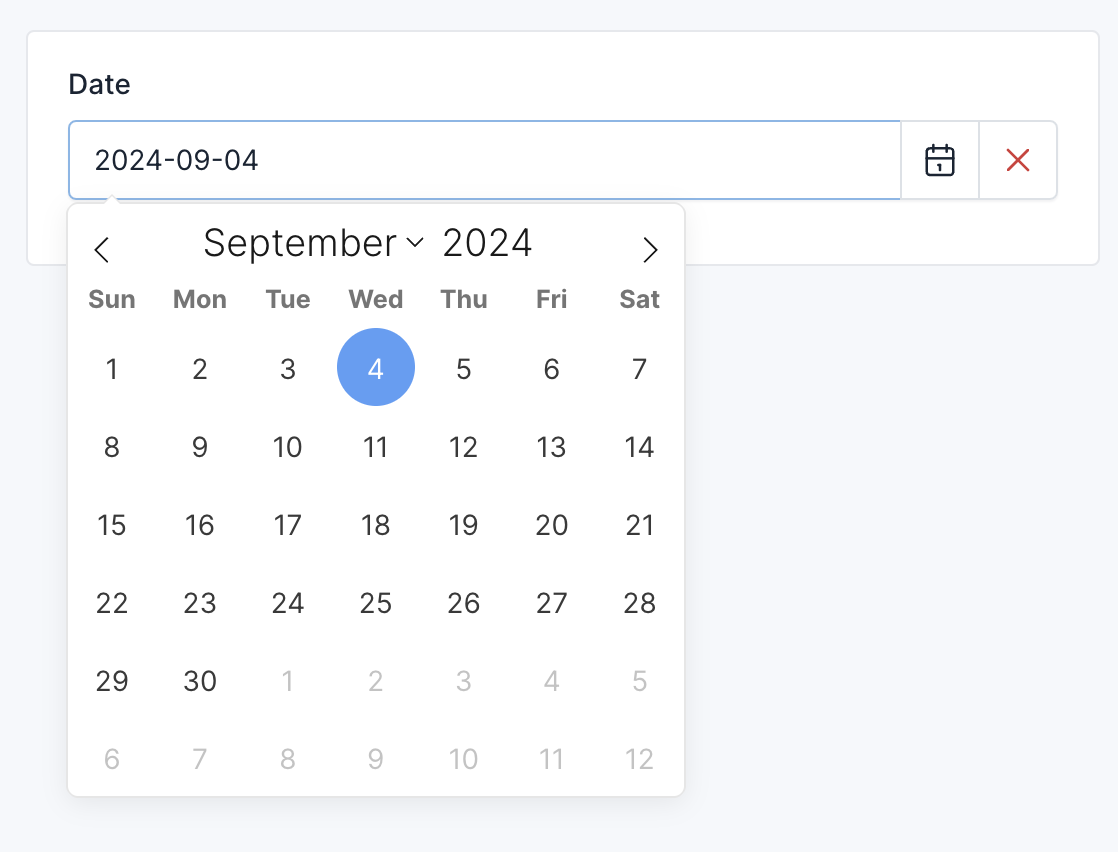Pick September 30 in the calendar
This screenshot has width=1118, height=852.
pos(200,681)
